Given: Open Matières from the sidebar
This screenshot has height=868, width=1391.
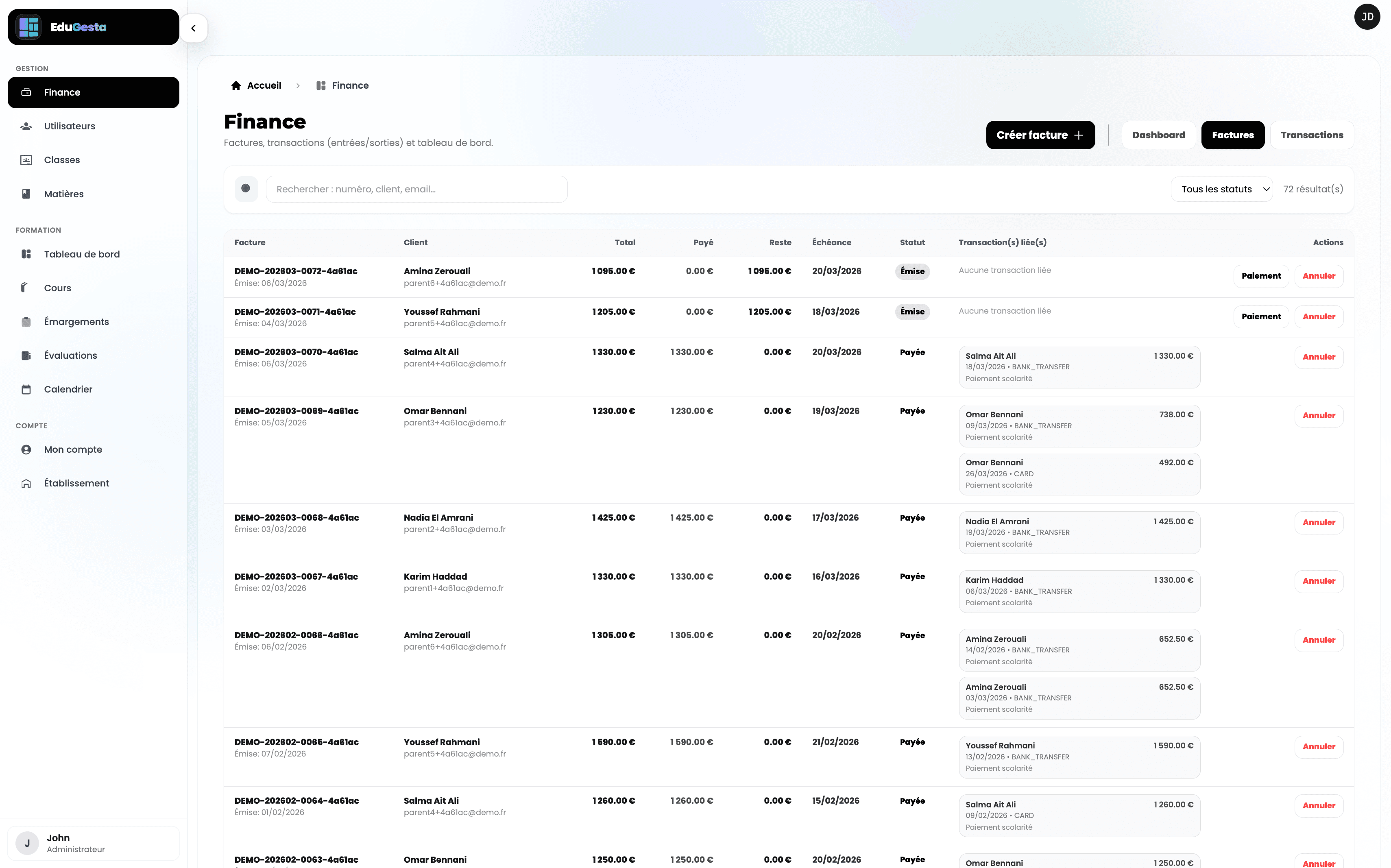Looking at the screenshot, I should click(64, 194).
